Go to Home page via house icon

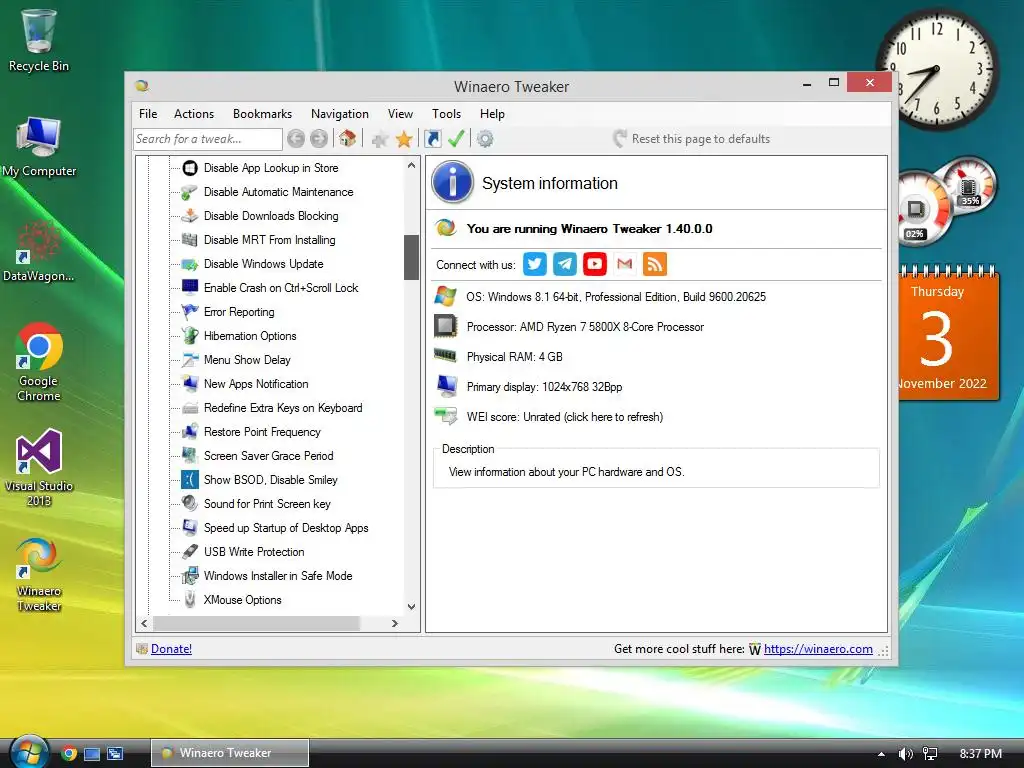(347, 138)
